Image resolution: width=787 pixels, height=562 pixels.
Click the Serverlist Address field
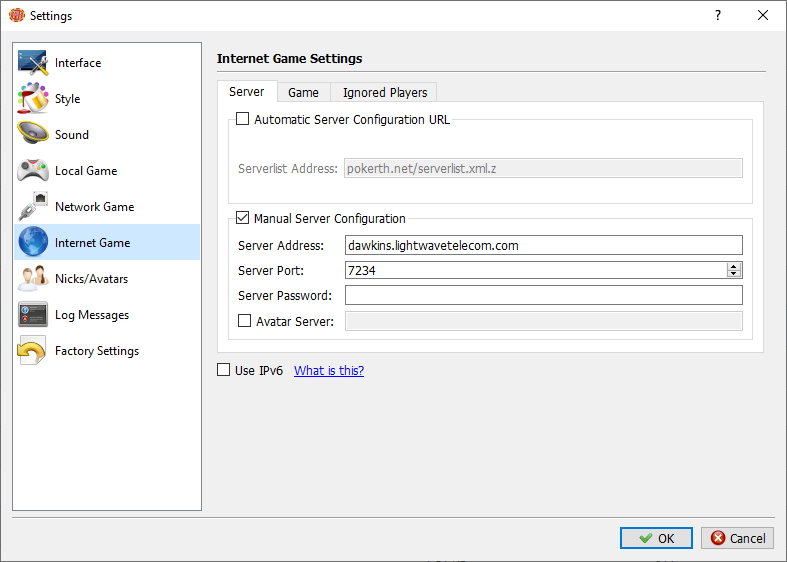543,168
